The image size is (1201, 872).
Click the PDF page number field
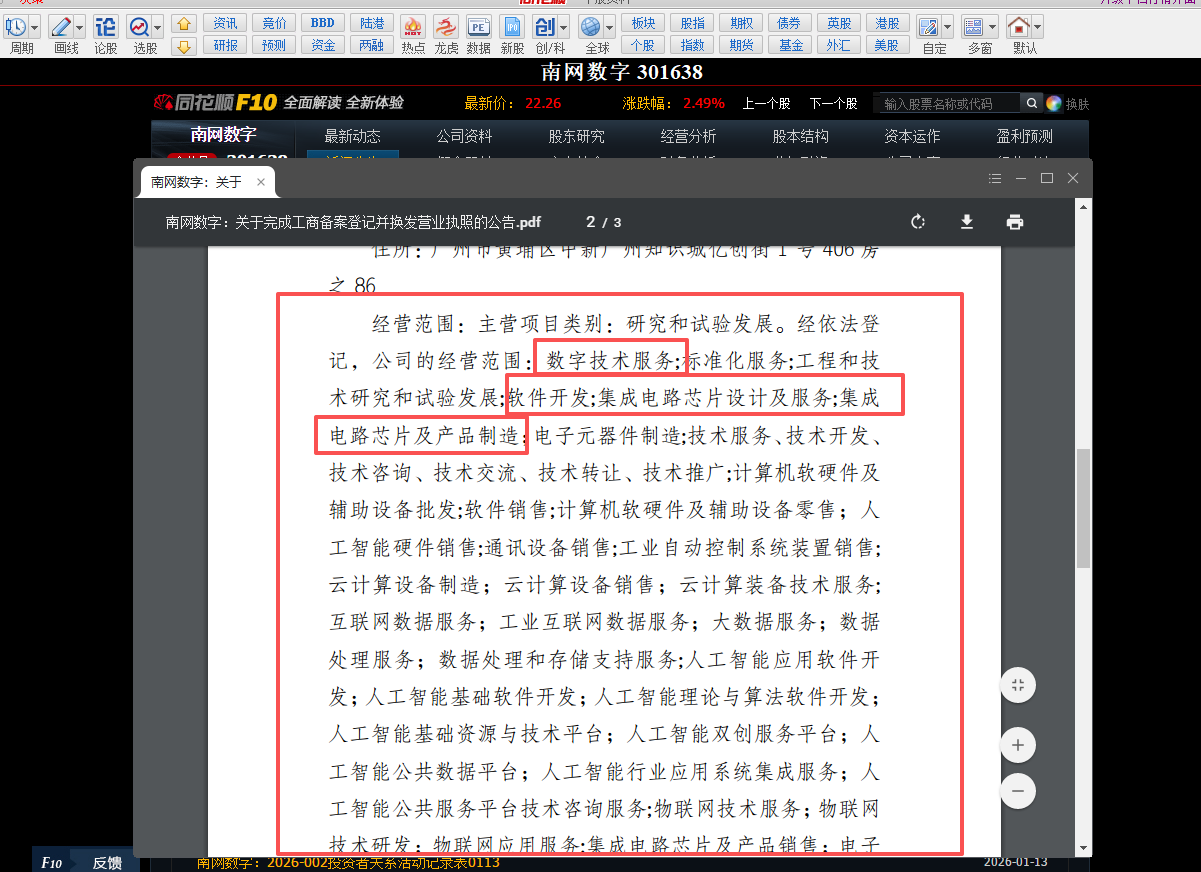click(591, 222)
